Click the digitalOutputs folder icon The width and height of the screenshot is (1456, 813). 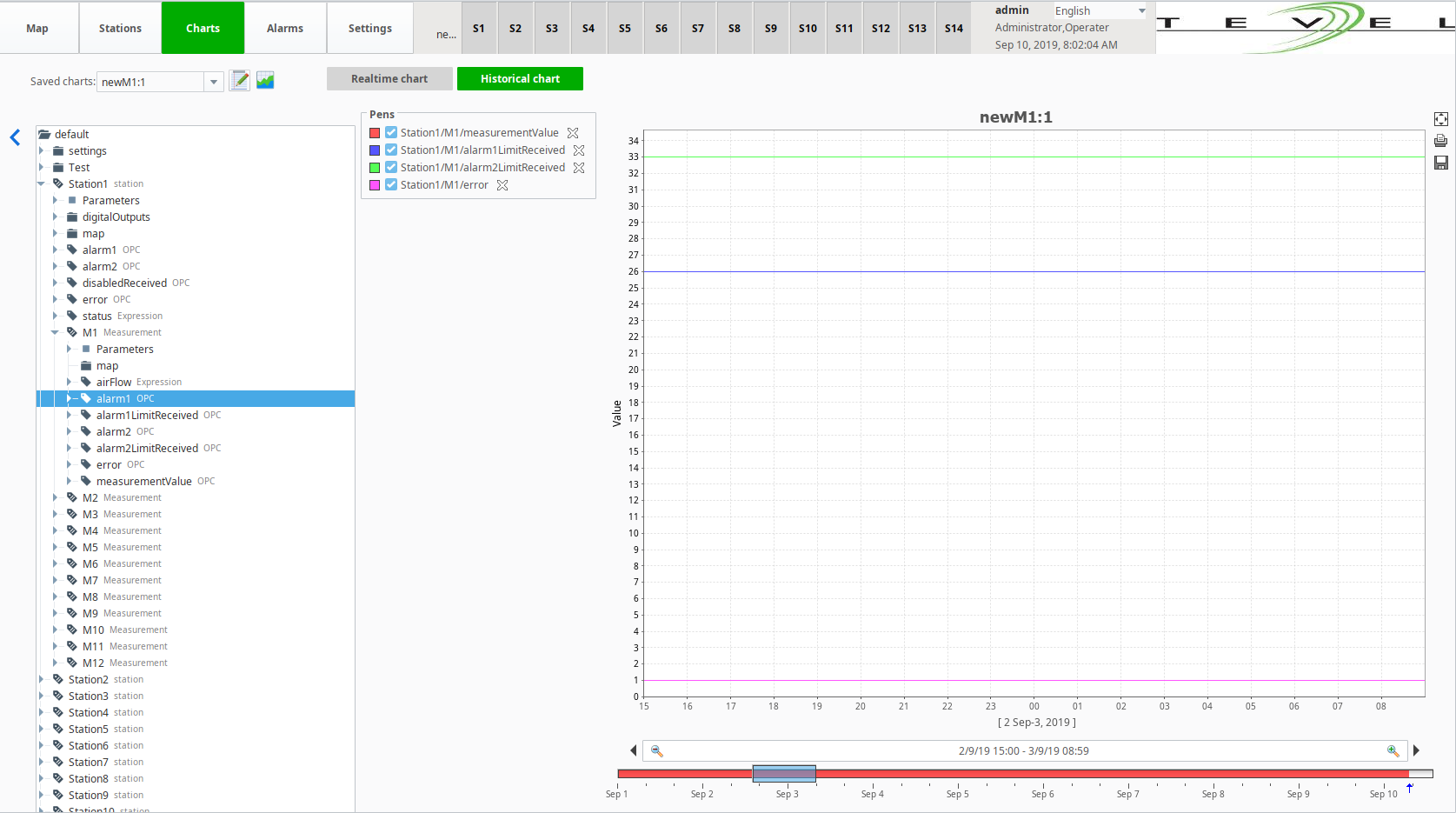point(72,217)
